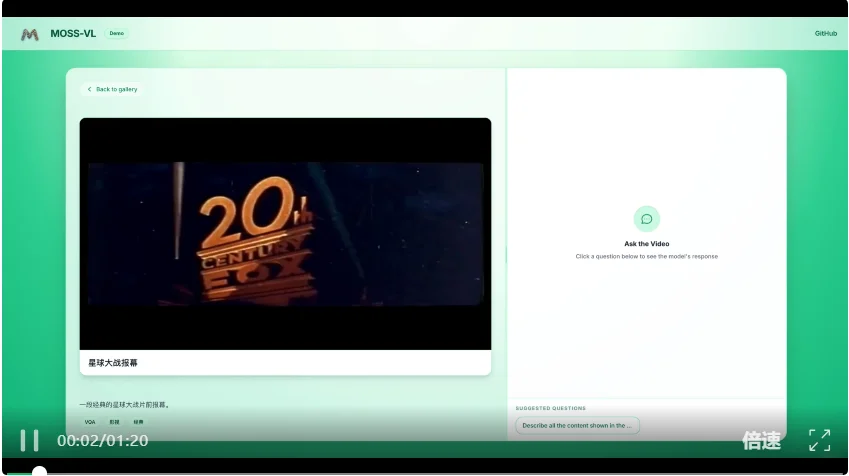
Task: Enter fullscreen mode
Action: (x=819, y=440)
